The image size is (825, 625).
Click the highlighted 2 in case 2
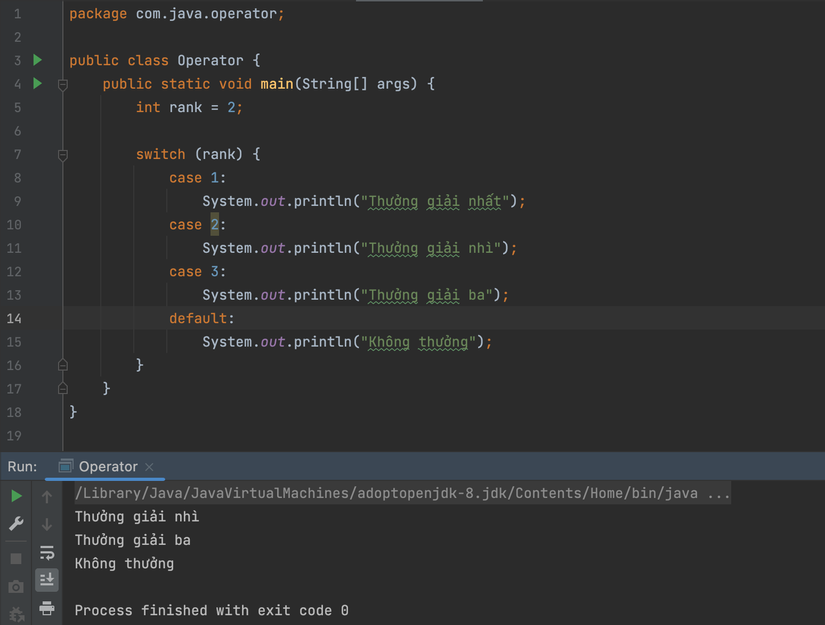(x=215, y=225)
